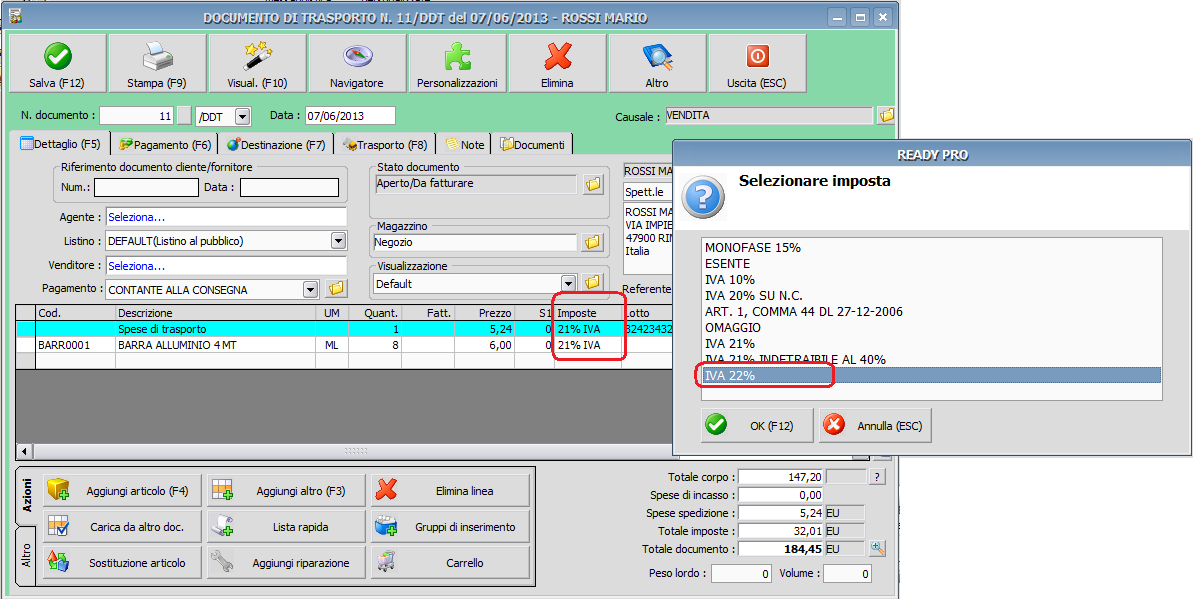Expand the Pagamento dropdown
The image size is (1193, 599).
tap(310, 289)
